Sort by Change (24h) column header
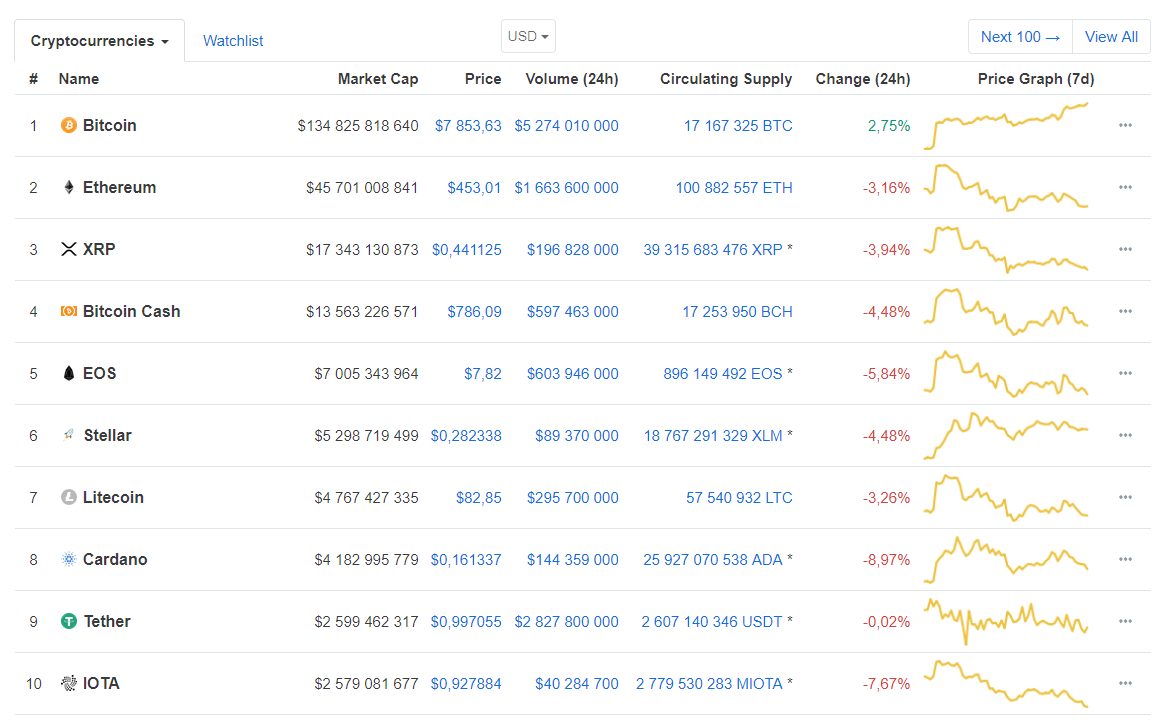 click(x=863, y=79)
